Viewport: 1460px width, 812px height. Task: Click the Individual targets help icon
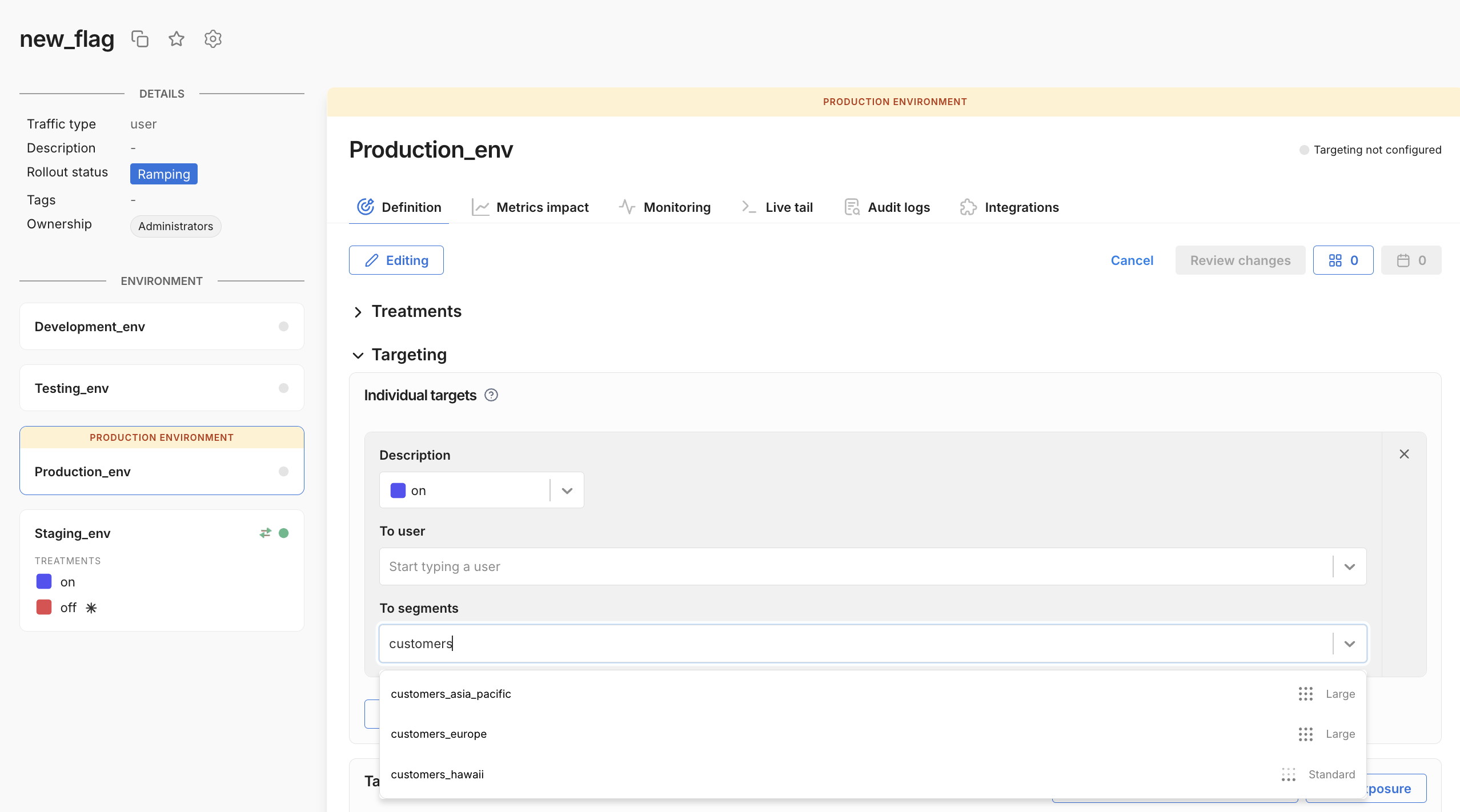(x=491, y=395)
